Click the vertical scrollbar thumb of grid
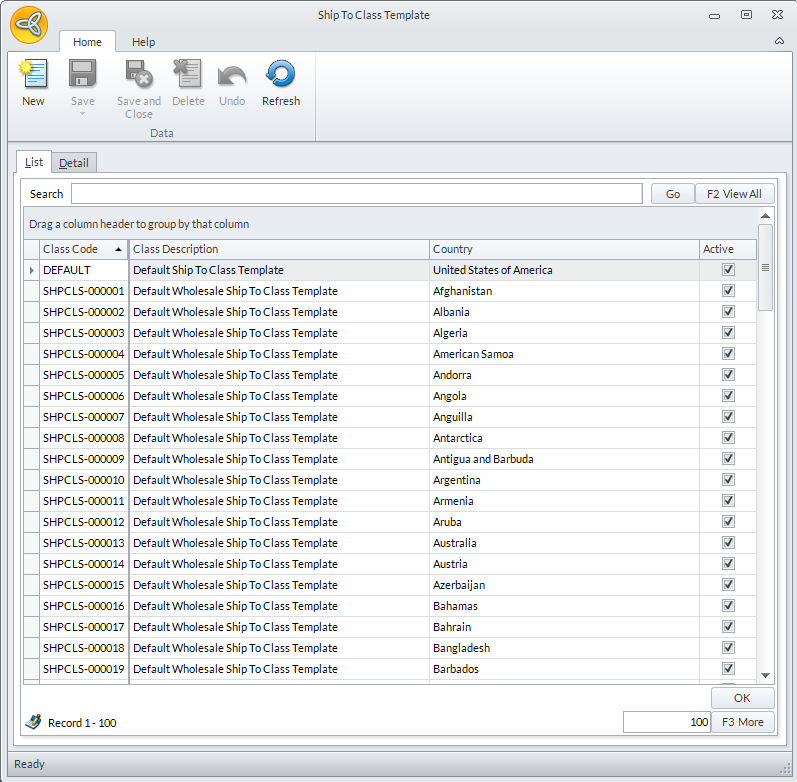 click(x=765, y=267)
